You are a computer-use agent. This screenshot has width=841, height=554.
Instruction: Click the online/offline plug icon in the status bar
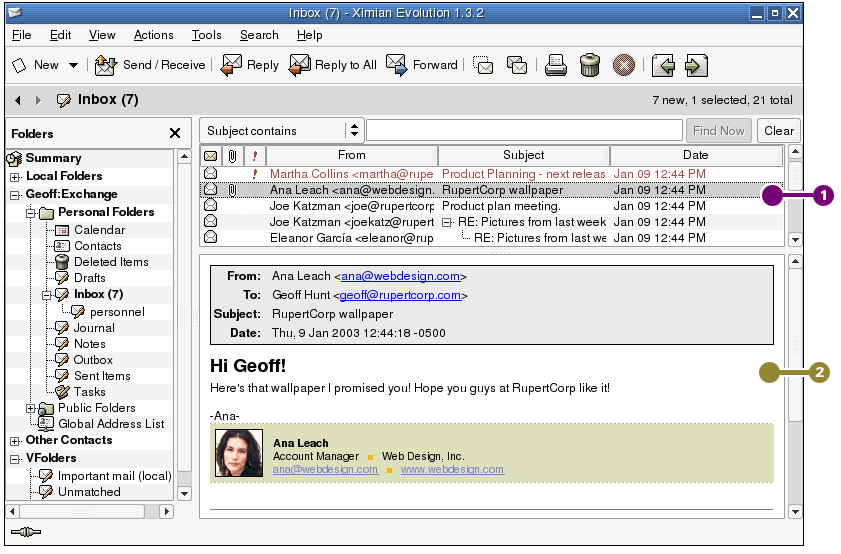[x=25, y=532]
